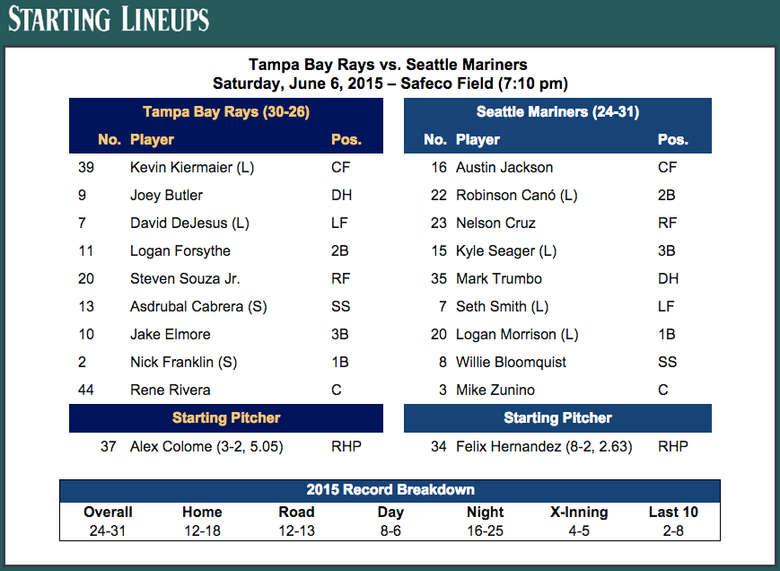Viewport: 780px width, 571px height.
Task: Click the game title Tampa Bay Rays vs. Seattle Mariners
Action: point(388,65)
